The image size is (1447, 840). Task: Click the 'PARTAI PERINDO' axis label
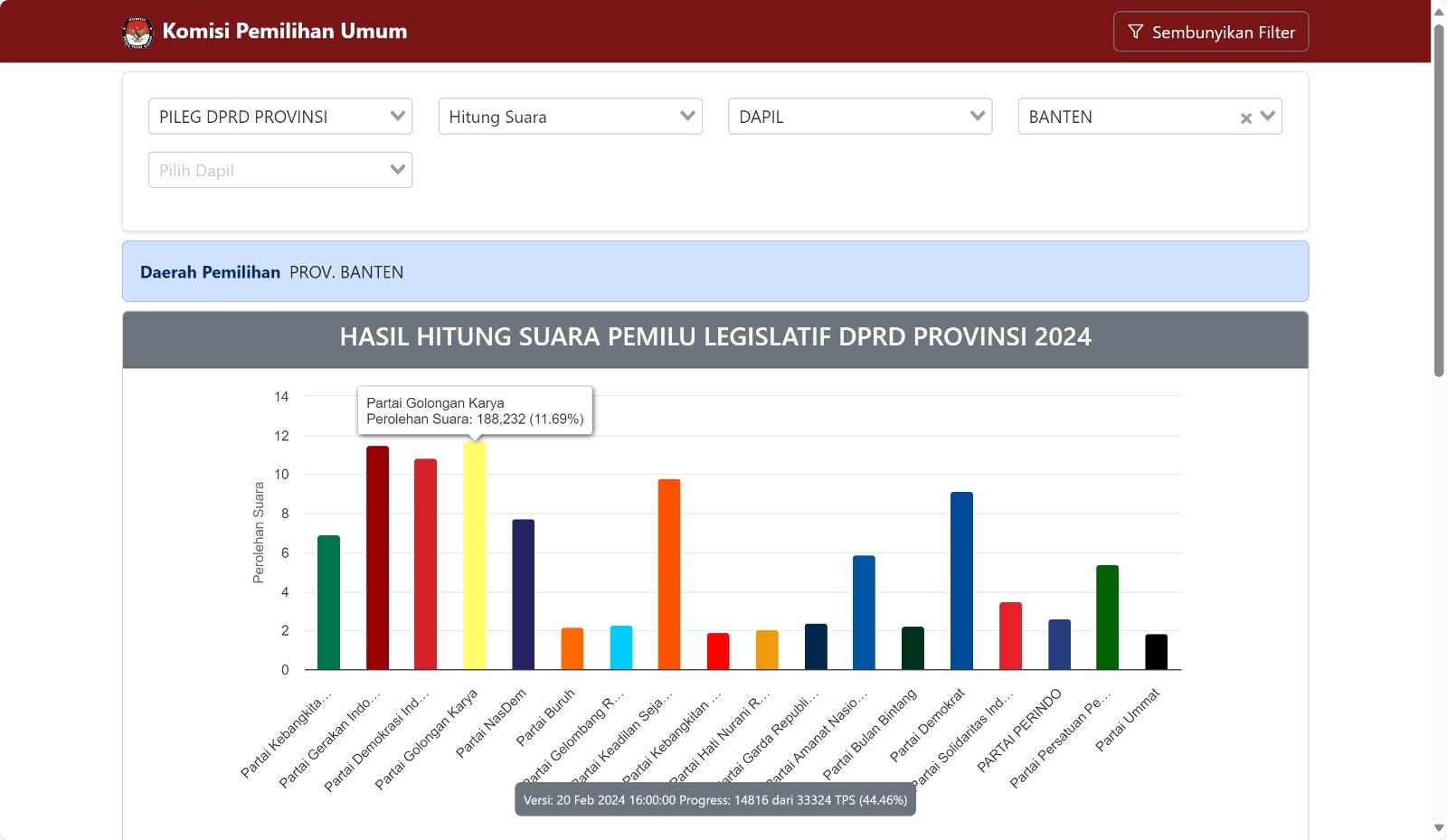(1019, 731)
